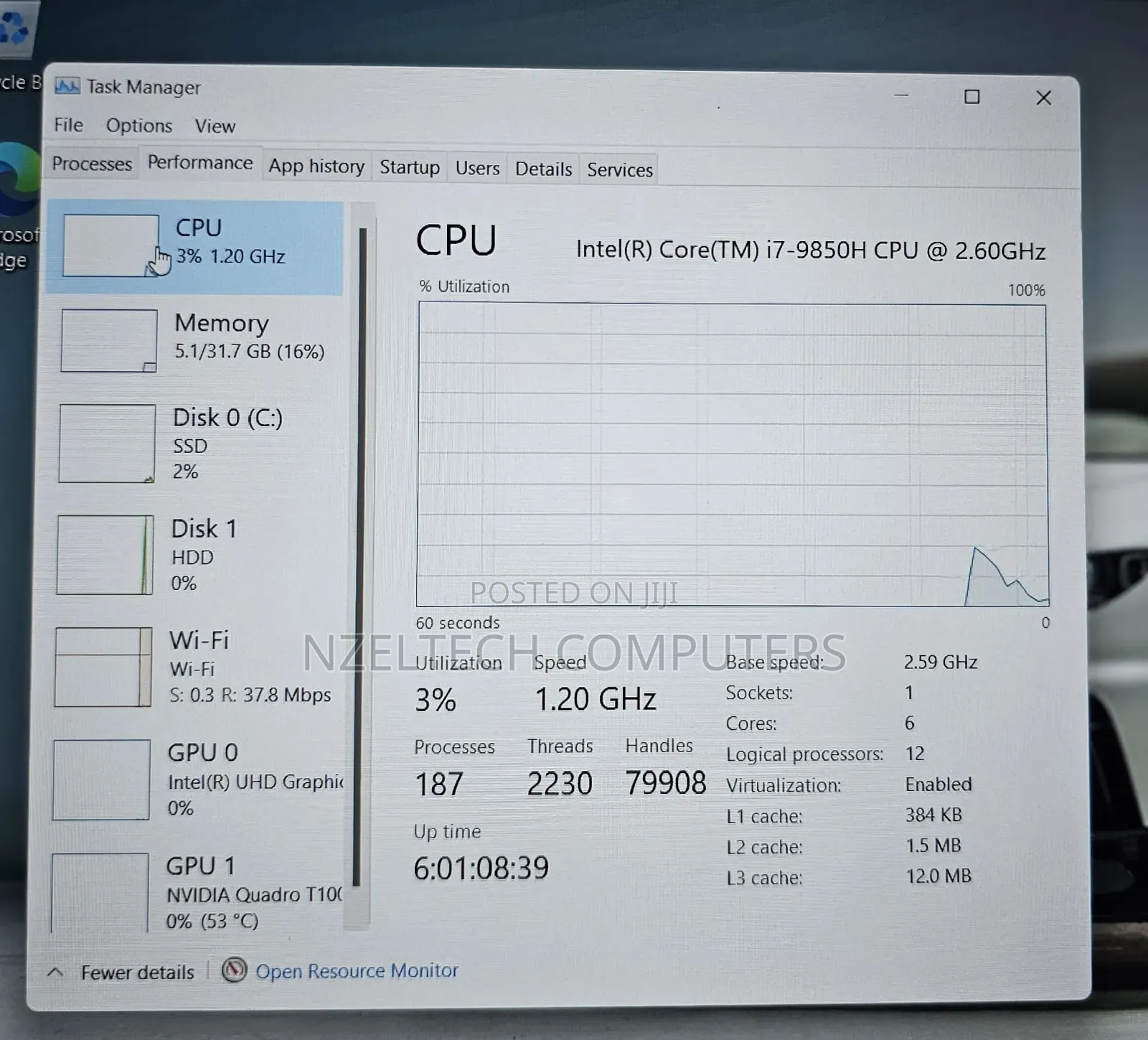The image size is (1148, 1040).
Task: Open the File menu
Action: 68,125
